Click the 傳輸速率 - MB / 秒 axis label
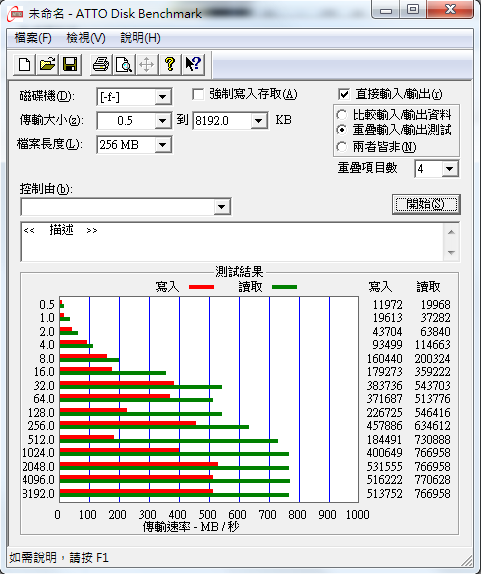 click(191, 527)
